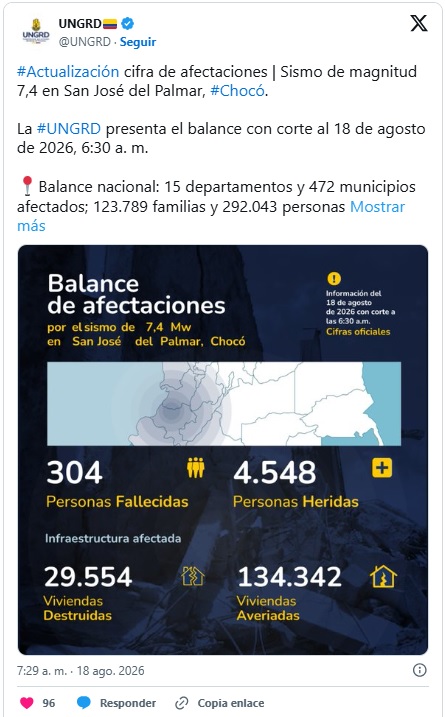Viewport: 445px width, 717px height.
Task: Click the blue reply bubble icon
Action: tap(84, 703)
